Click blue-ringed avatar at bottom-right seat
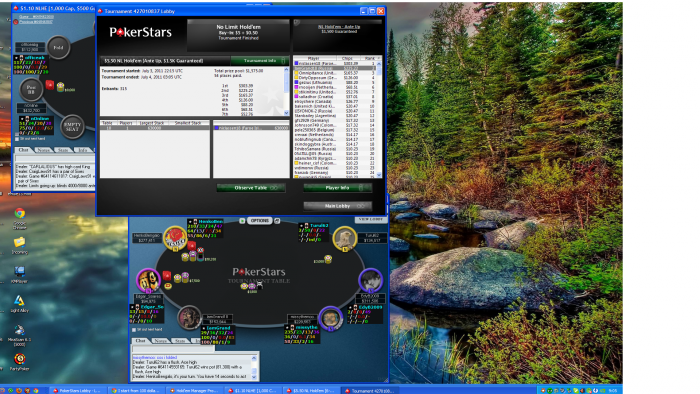This screenshot has width=700, height=394. [330, 318]
